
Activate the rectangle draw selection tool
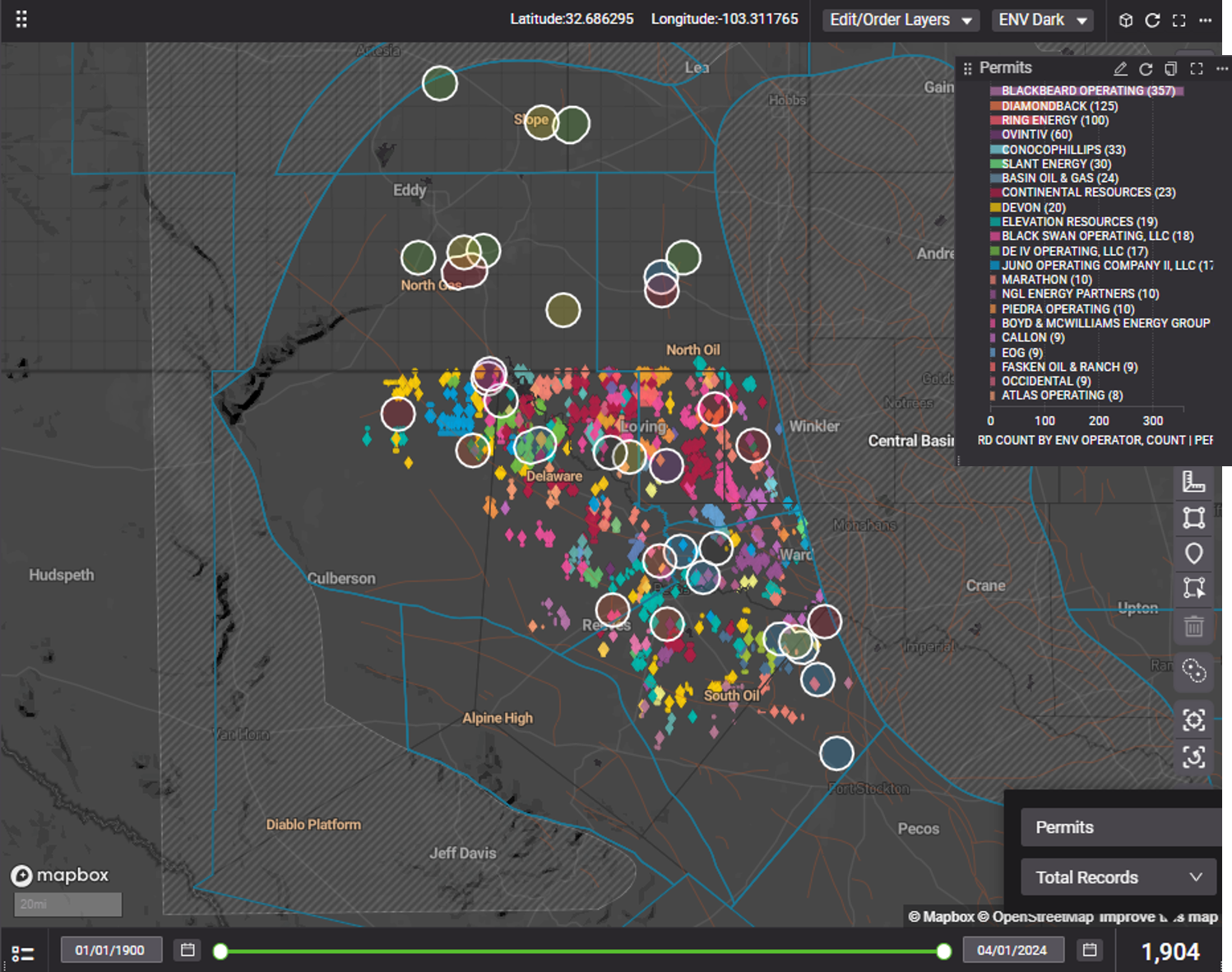click(x=1193, y=517)
